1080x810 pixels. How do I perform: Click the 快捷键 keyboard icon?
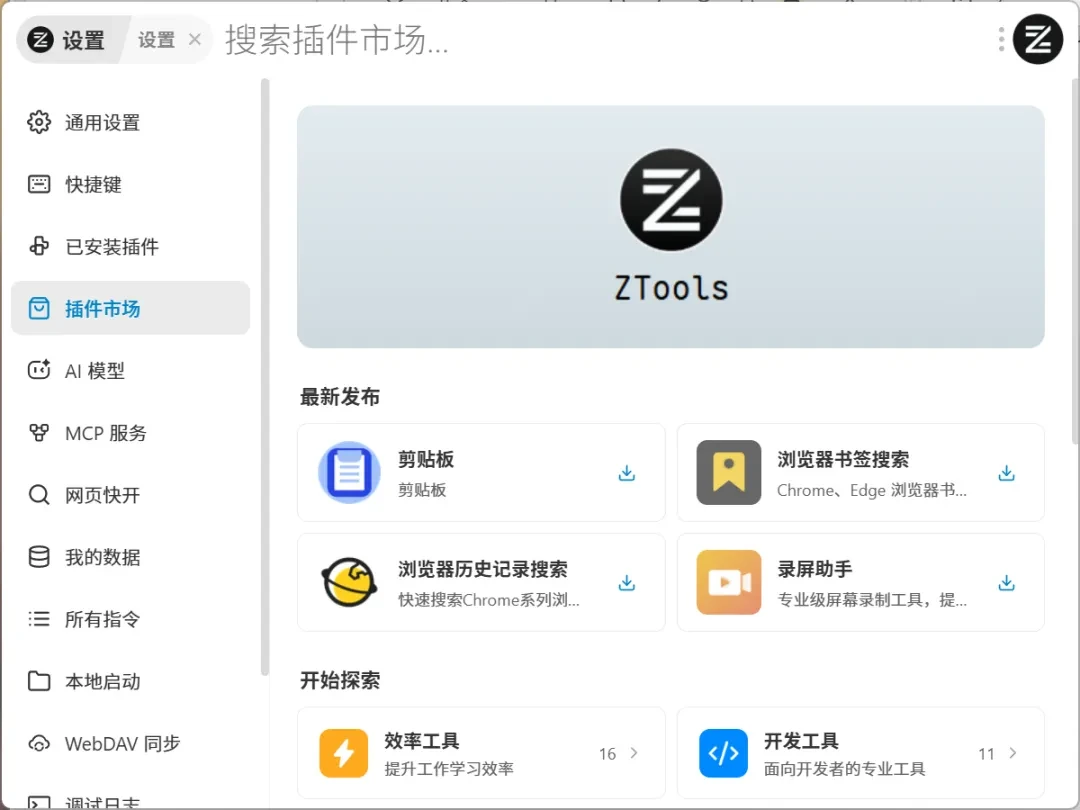coord(39,184)
